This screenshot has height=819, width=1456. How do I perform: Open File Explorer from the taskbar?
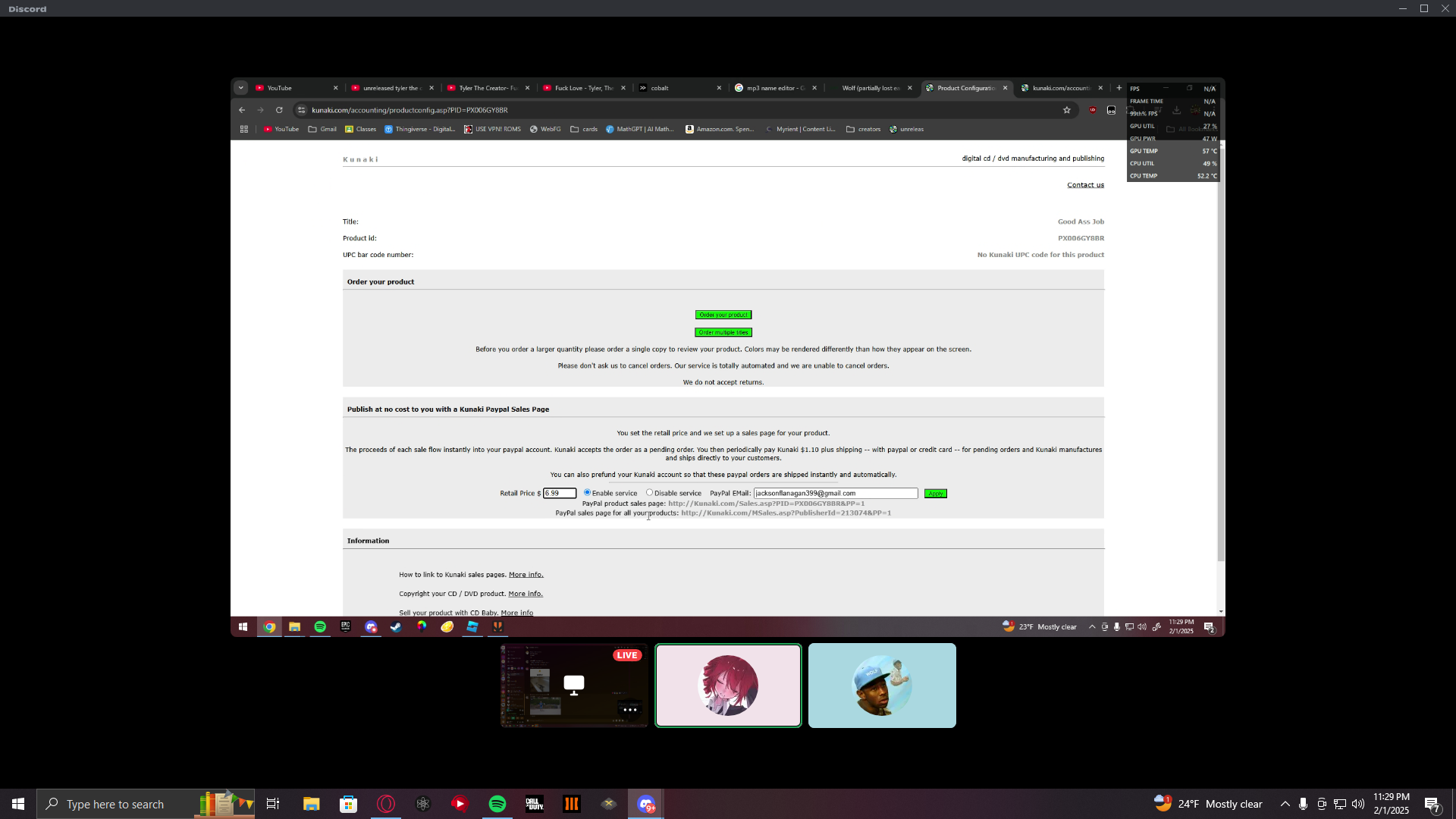[x=311, y=804]
